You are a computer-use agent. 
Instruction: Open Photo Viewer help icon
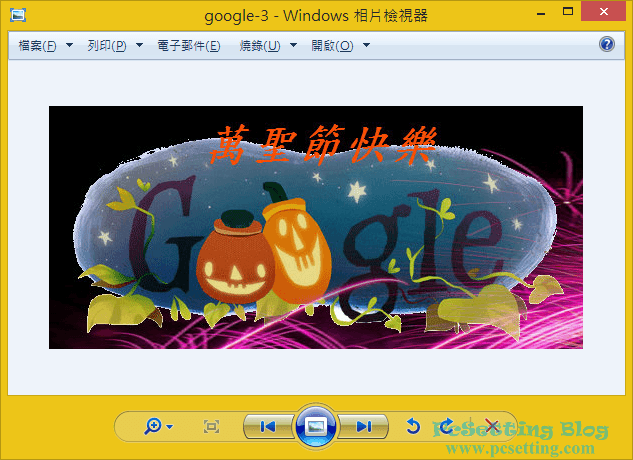click(x=606, y=45)
